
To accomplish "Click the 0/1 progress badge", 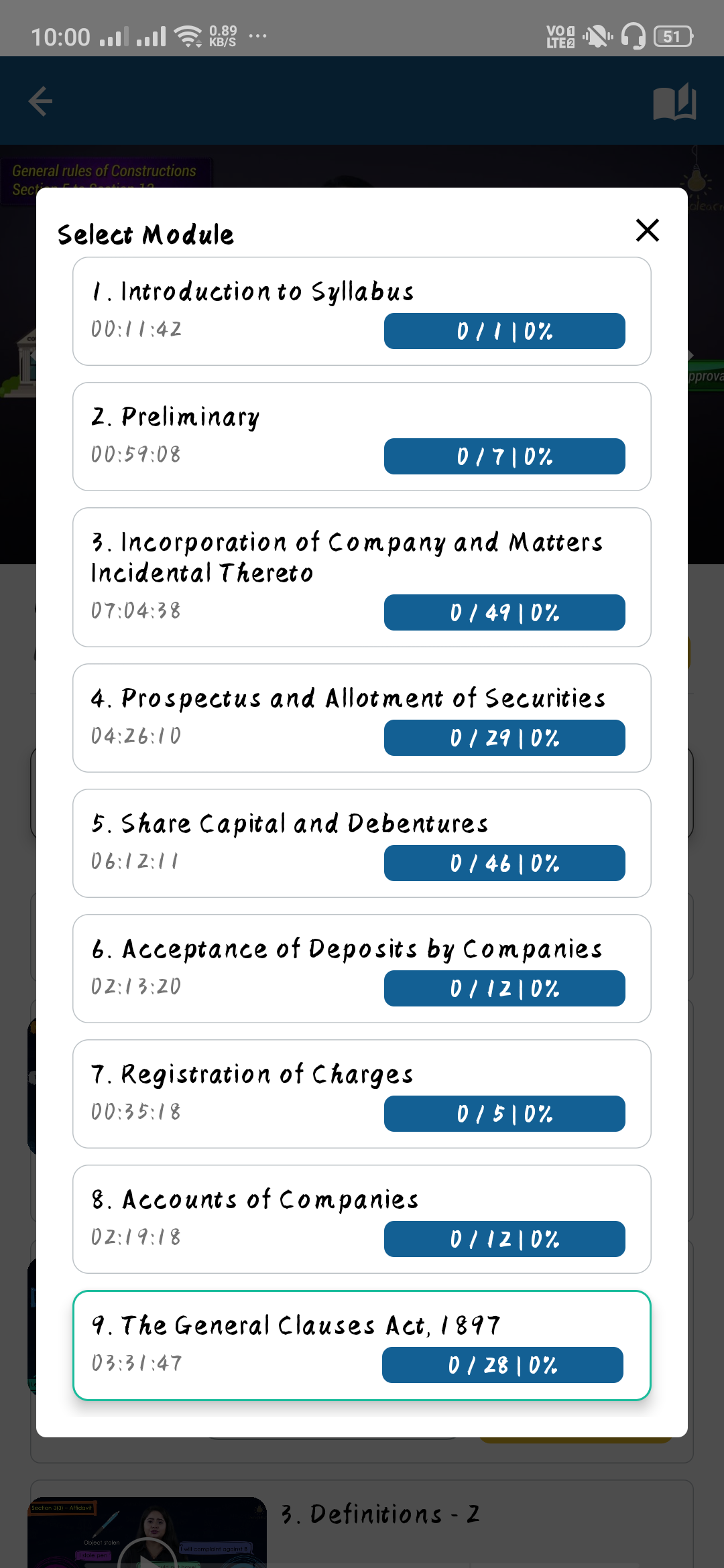I will click(x=504, y=331).
